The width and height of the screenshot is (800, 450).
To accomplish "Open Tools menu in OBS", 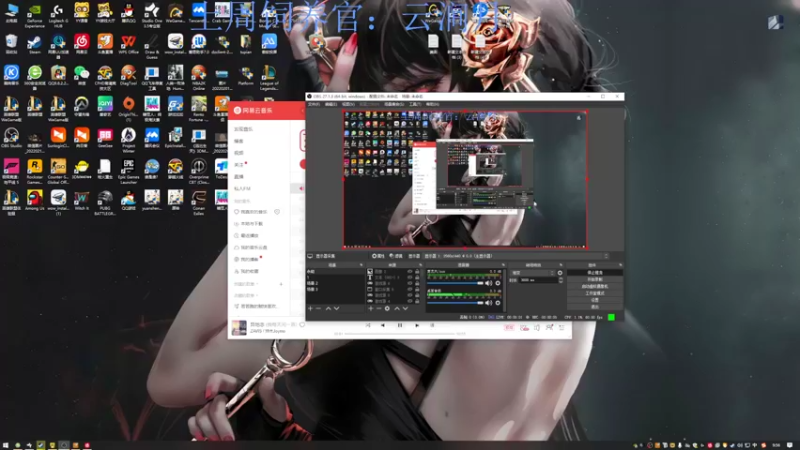I will coord(415,104).
